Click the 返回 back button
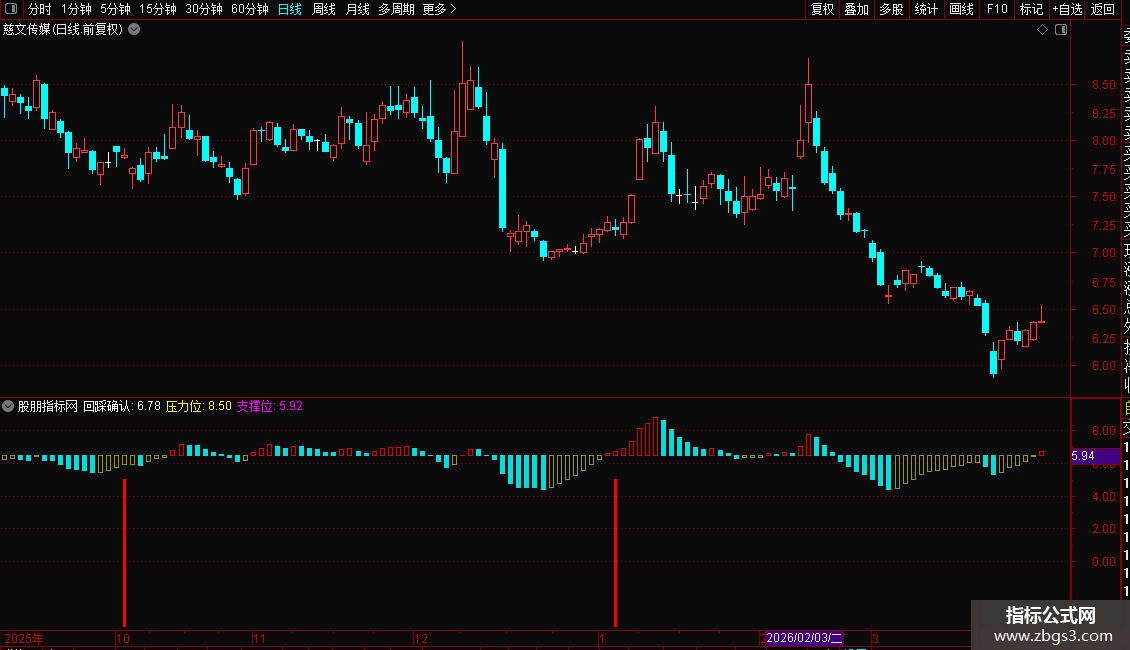This screenshot has width=1130, height=650. pyautogui.click(x=1103, y=9)
